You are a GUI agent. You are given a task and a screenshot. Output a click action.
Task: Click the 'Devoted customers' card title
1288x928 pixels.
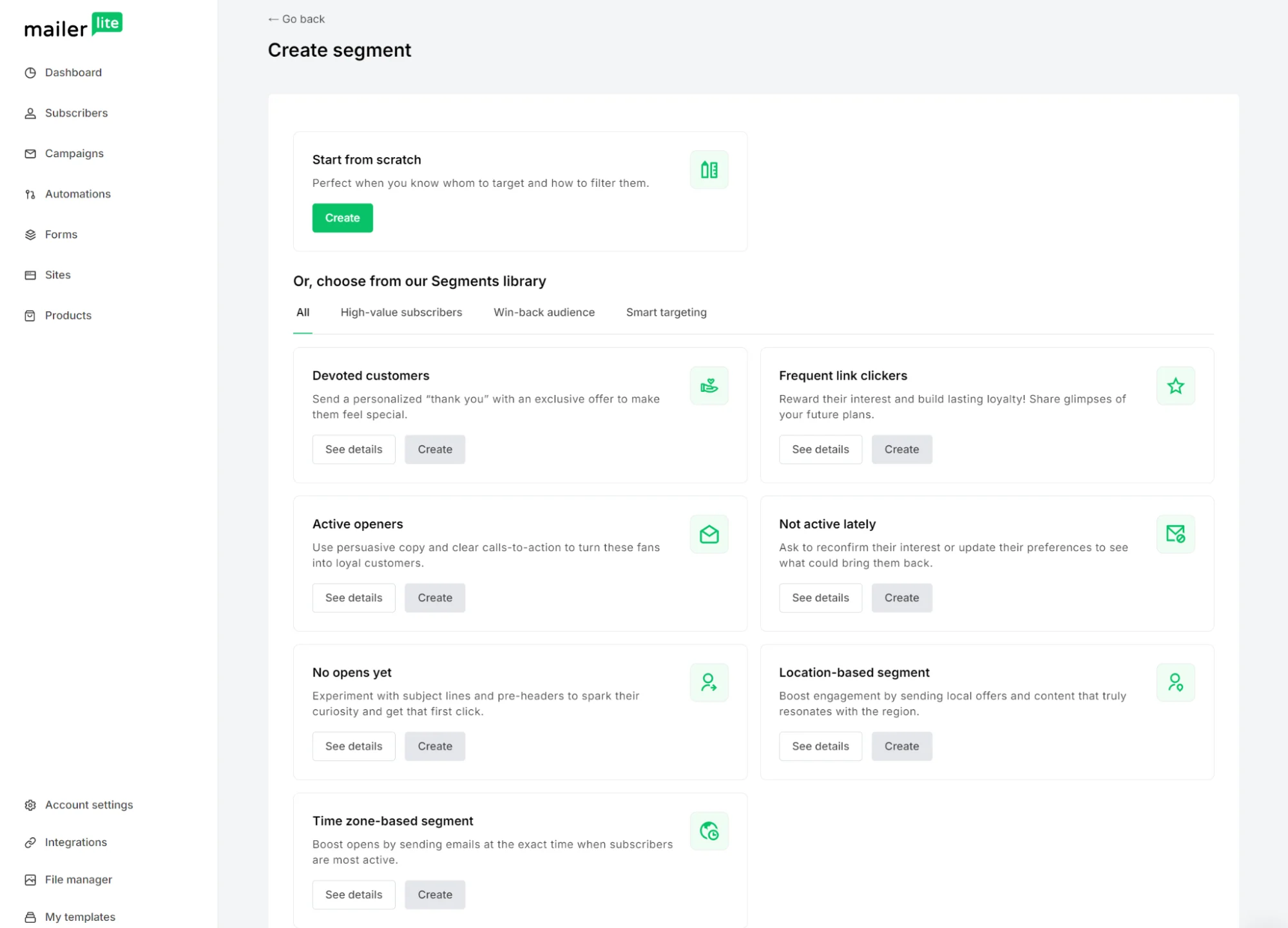[x=370, y=376]
